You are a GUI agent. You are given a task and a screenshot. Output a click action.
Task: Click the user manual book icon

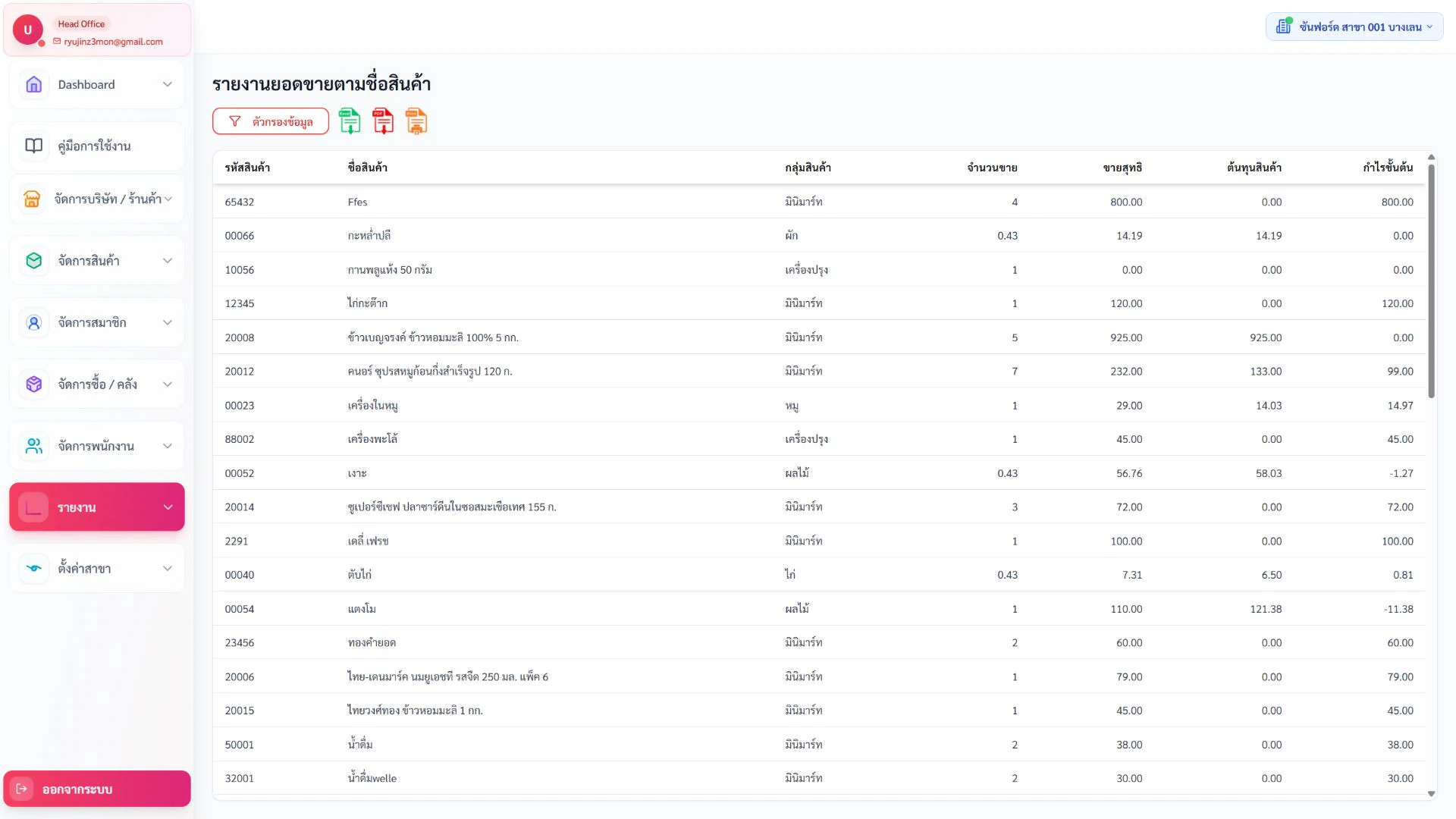(34, 146)
